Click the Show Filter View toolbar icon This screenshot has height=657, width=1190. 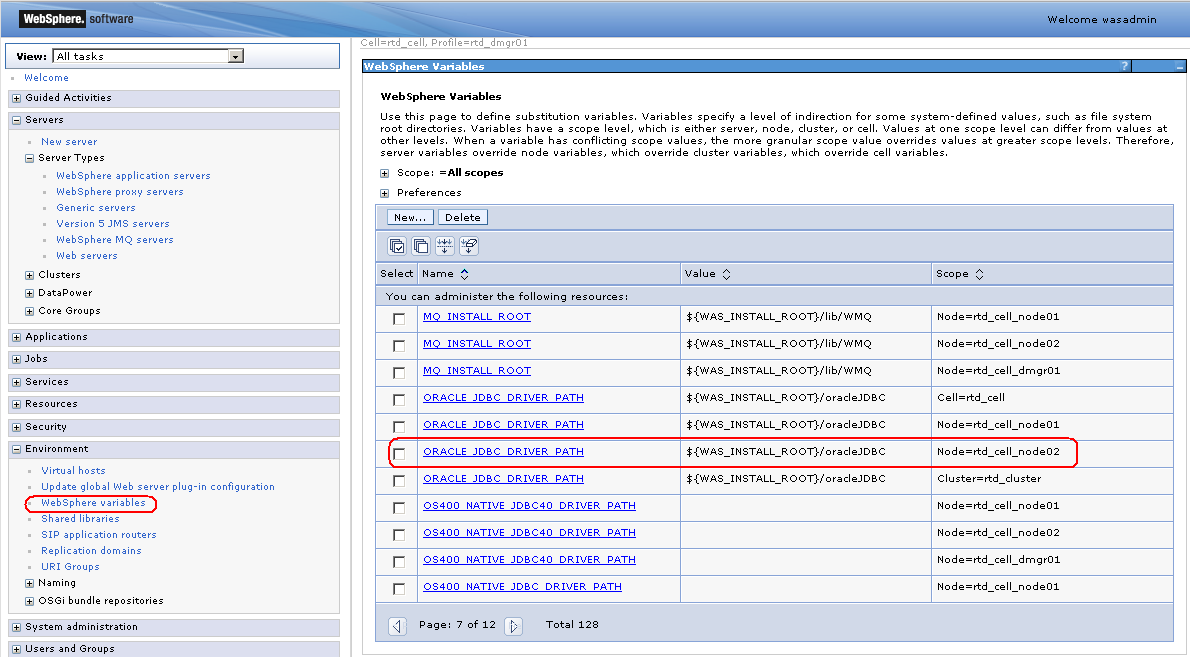tap(445, 246)
